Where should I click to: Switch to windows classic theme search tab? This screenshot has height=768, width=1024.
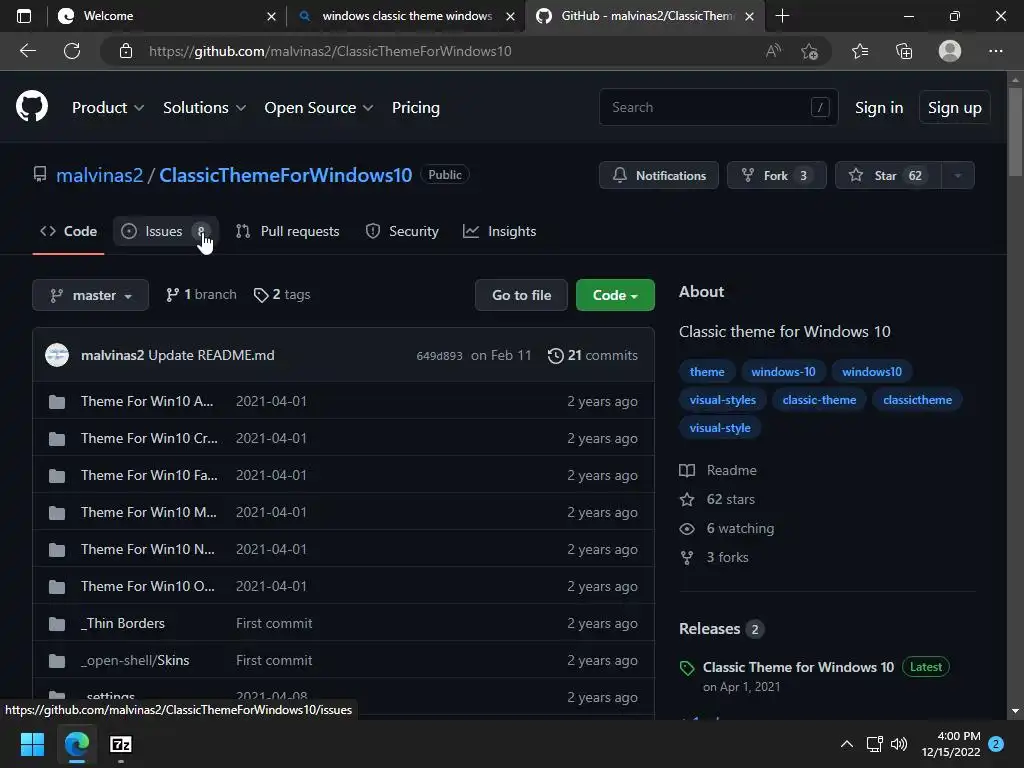point(406,16)
